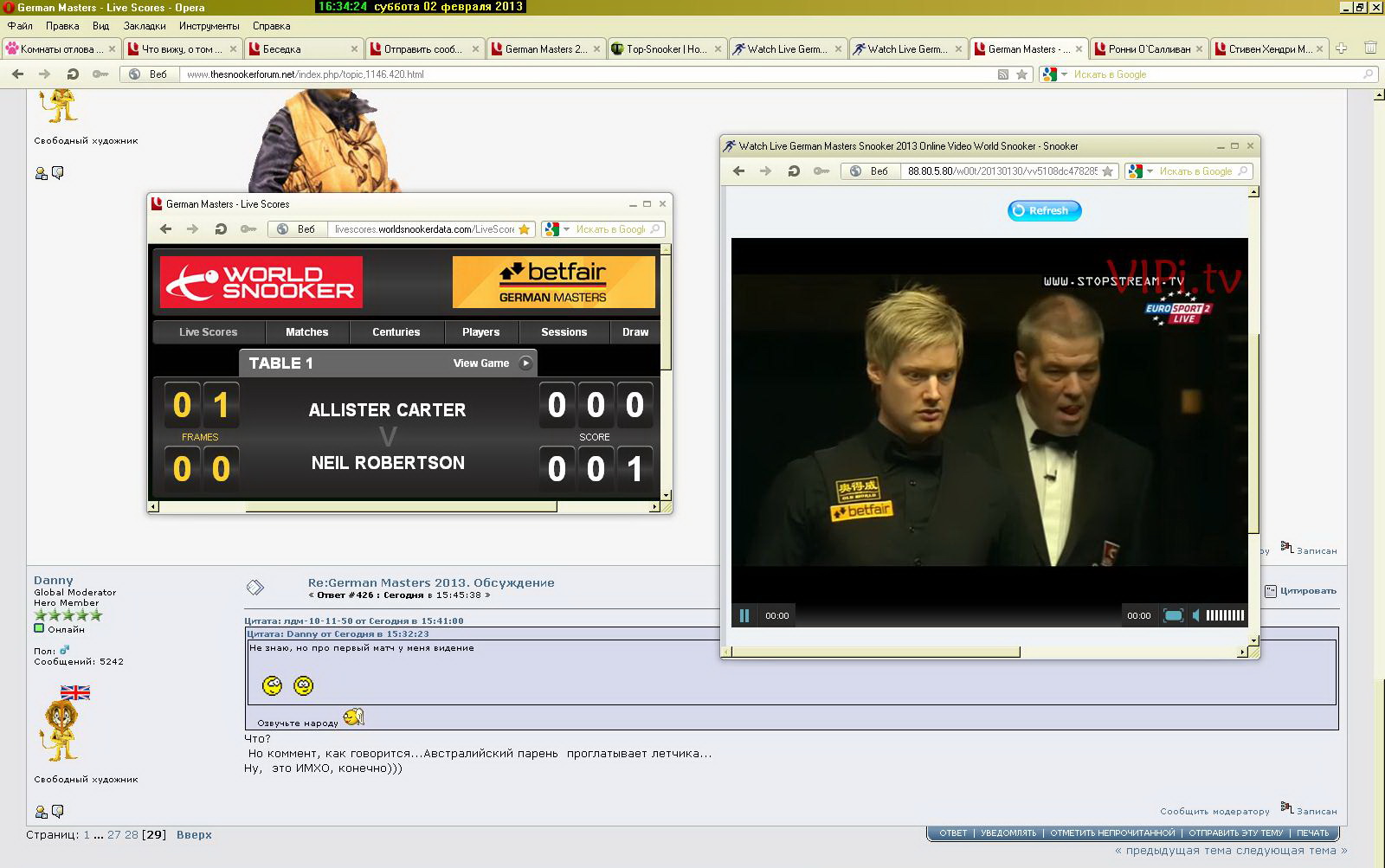Switch to the Беседка tab
Image resolution: width=1385 pixels, height=868 pixels.
pos(303,48)
